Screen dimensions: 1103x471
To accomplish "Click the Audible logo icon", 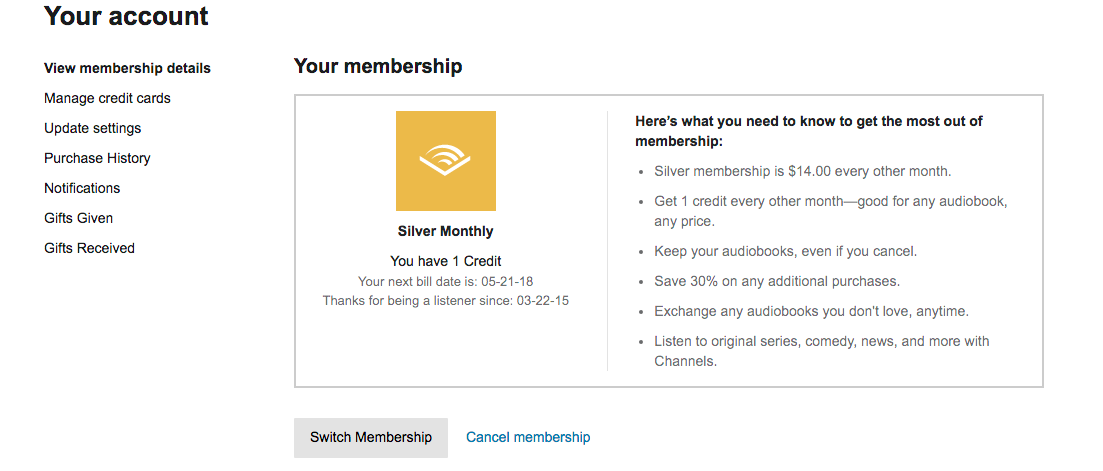I will click(x=445, y=160).
